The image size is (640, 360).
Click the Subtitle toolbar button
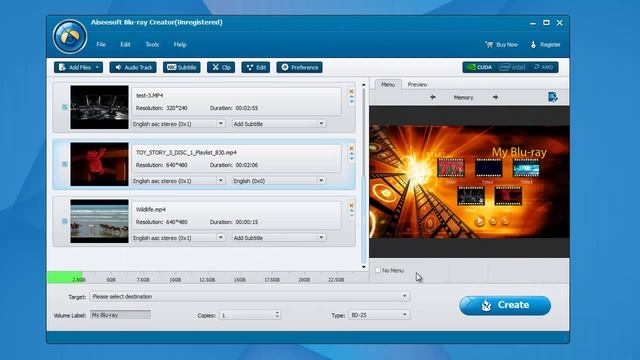point(182,67)
